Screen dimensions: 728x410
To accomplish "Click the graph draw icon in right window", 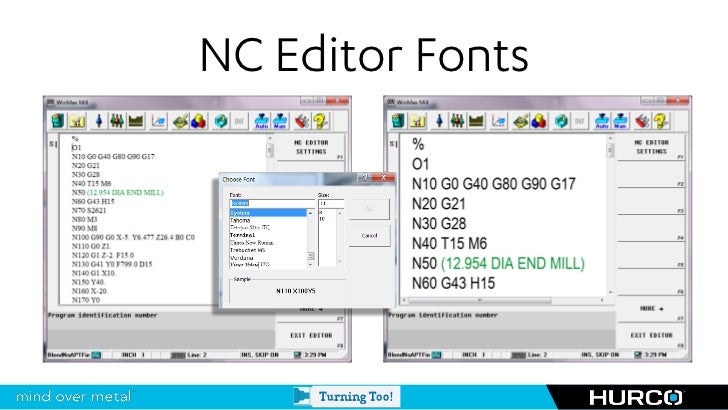I will (499, 121).
